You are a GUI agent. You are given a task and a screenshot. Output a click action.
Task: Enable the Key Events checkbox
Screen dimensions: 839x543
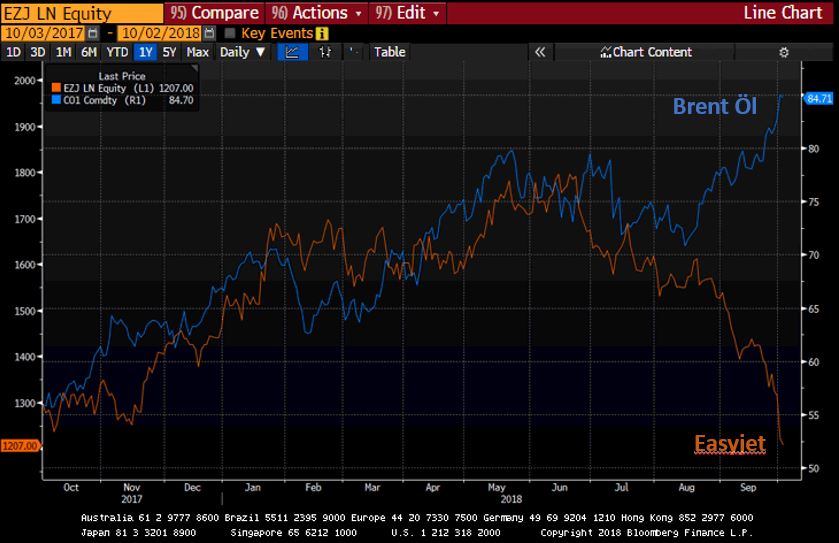[x=230, y=33]
